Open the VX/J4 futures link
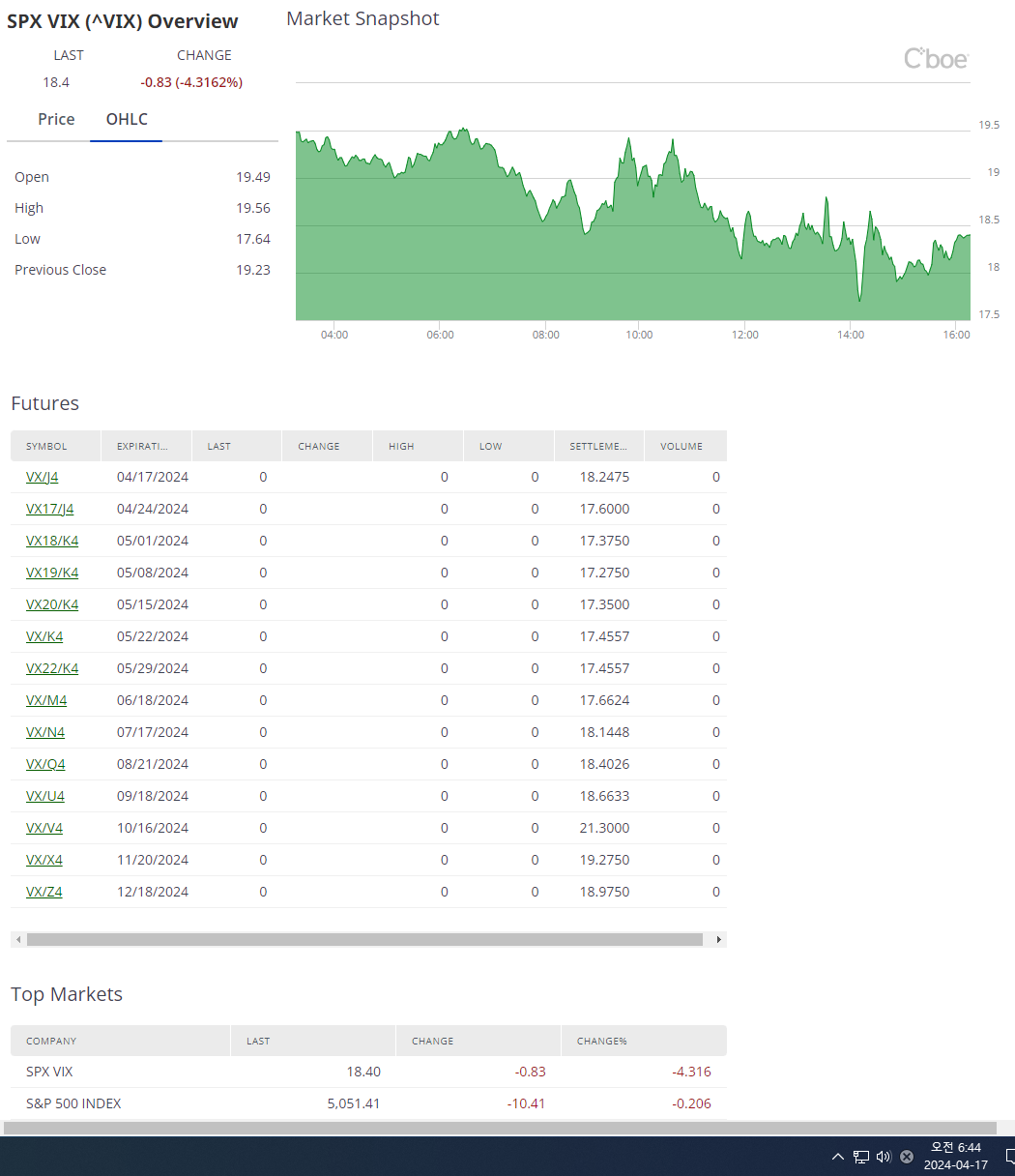 pos(42,477)
